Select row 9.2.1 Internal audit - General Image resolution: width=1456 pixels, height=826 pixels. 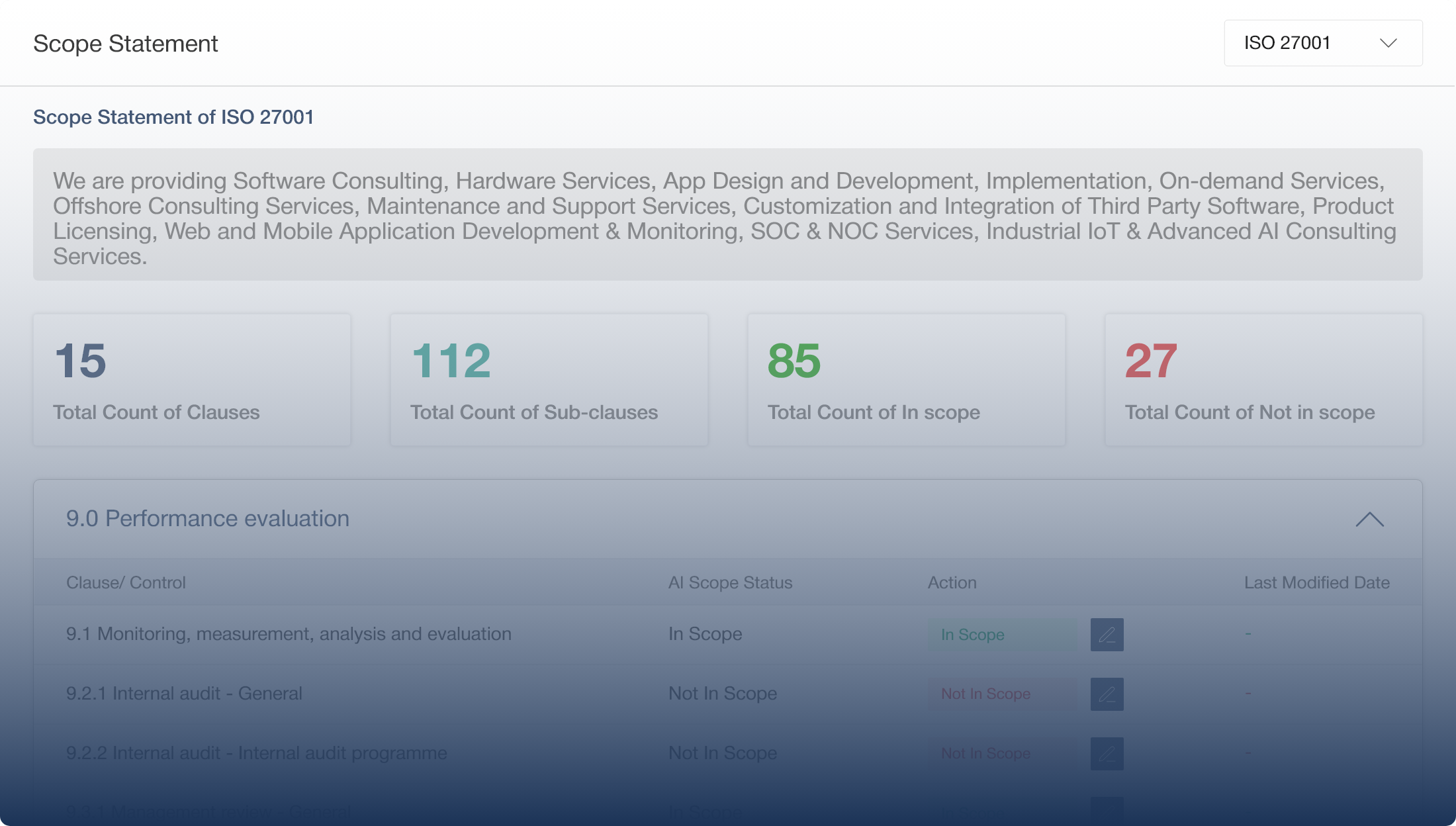coord(184,694)
